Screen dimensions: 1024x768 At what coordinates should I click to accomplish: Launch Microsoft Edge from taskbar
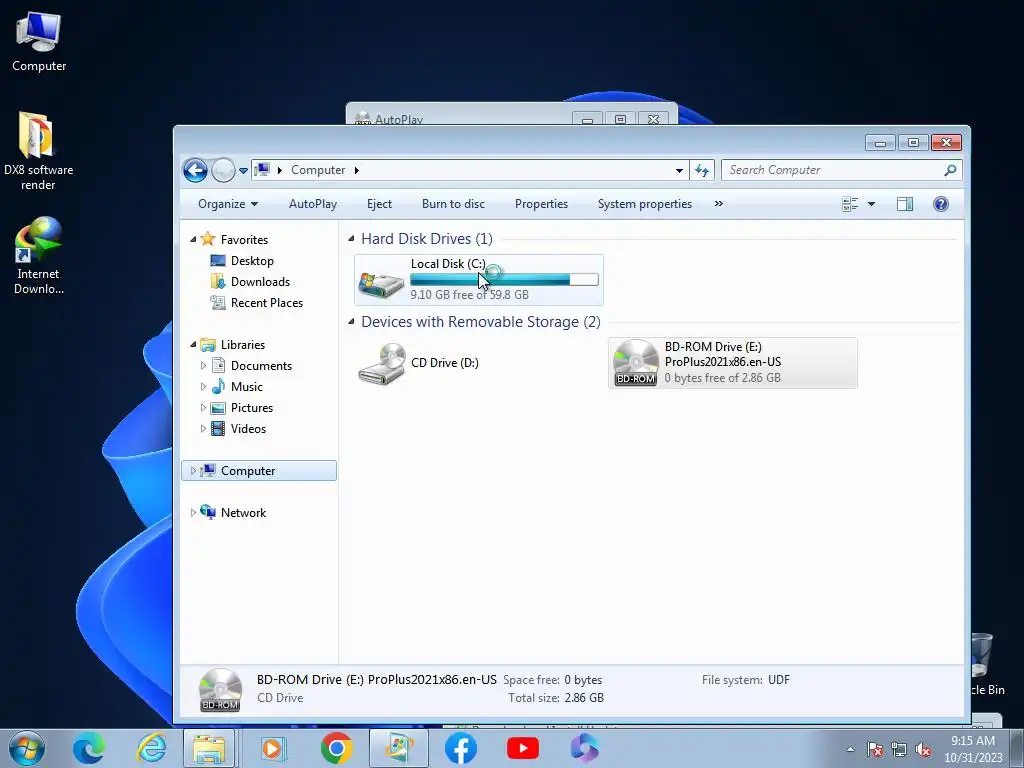89,748
